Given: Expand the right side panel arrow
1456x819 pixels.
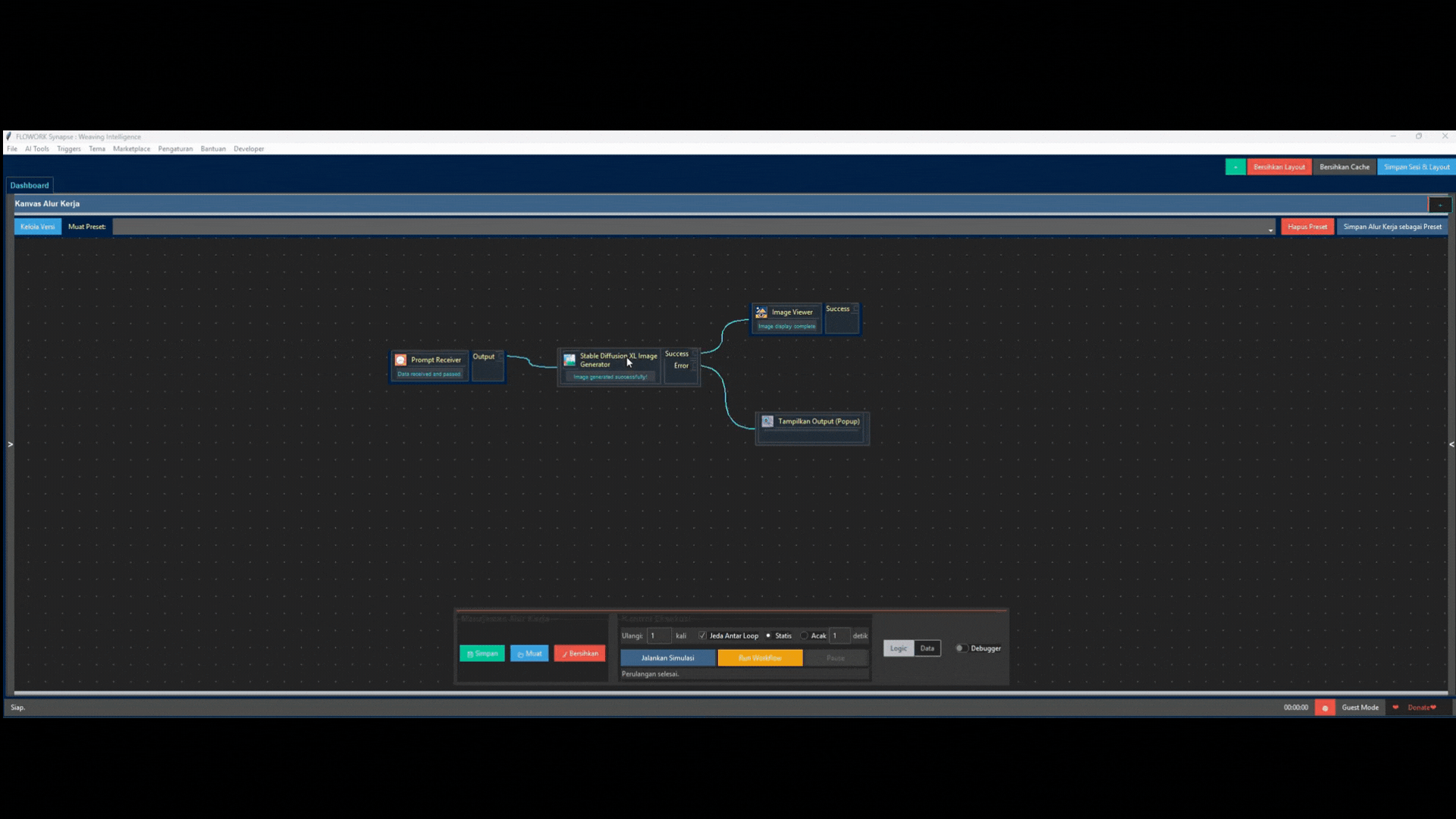Looking at the screenshot, I should (x=1451, y=444).
